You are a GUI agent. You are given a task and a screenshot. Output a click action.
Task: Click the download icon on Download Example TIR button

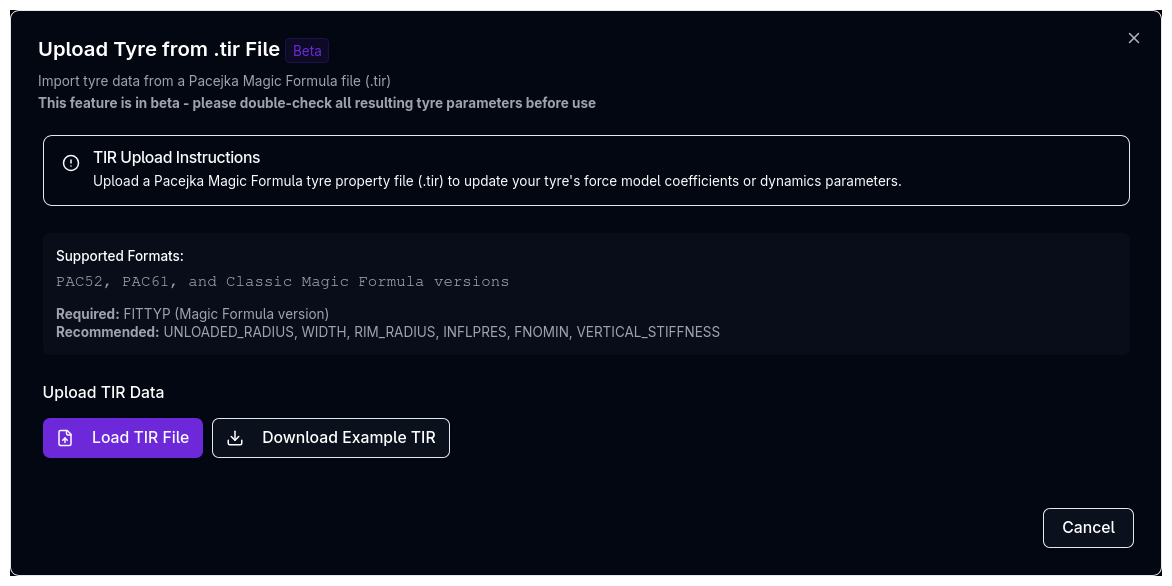[x=235, y=437]
